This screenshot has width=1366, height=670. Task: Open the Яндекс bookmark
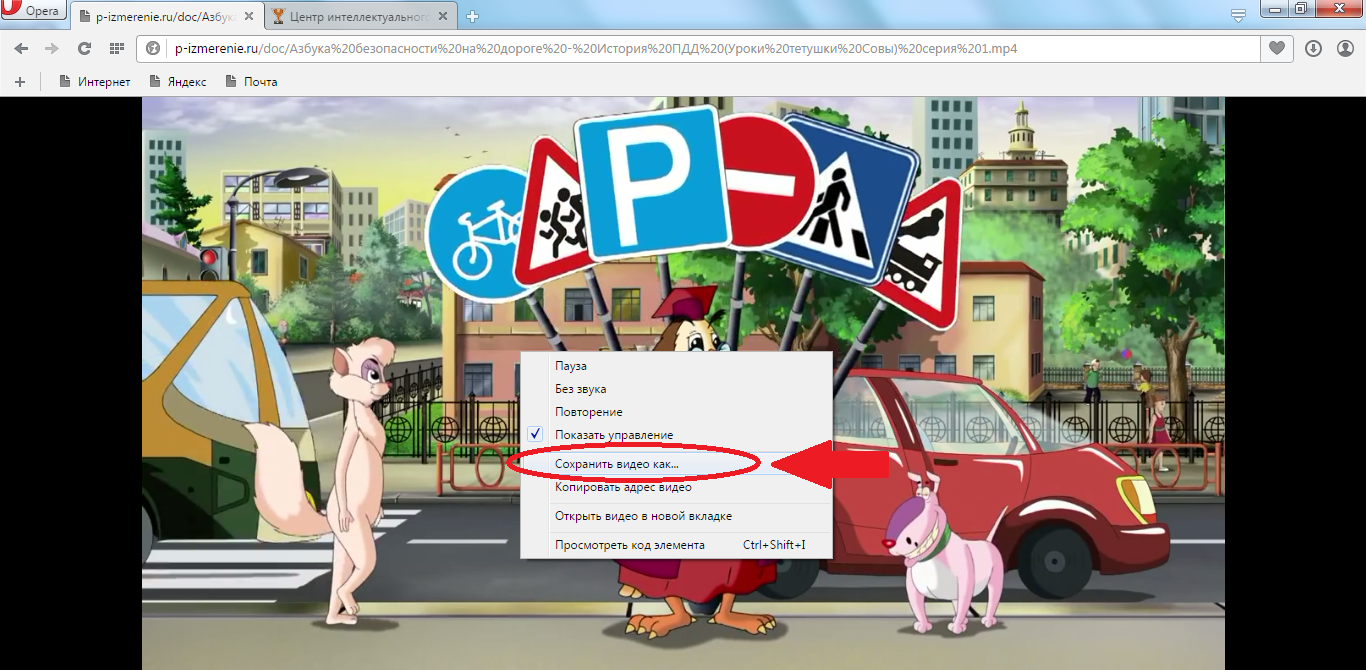178,81
